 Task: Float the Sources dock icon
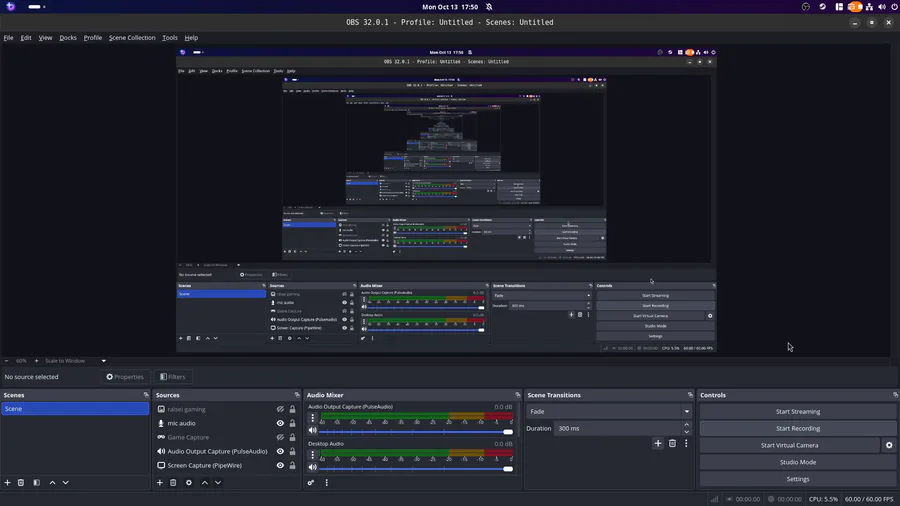[297, 395]
